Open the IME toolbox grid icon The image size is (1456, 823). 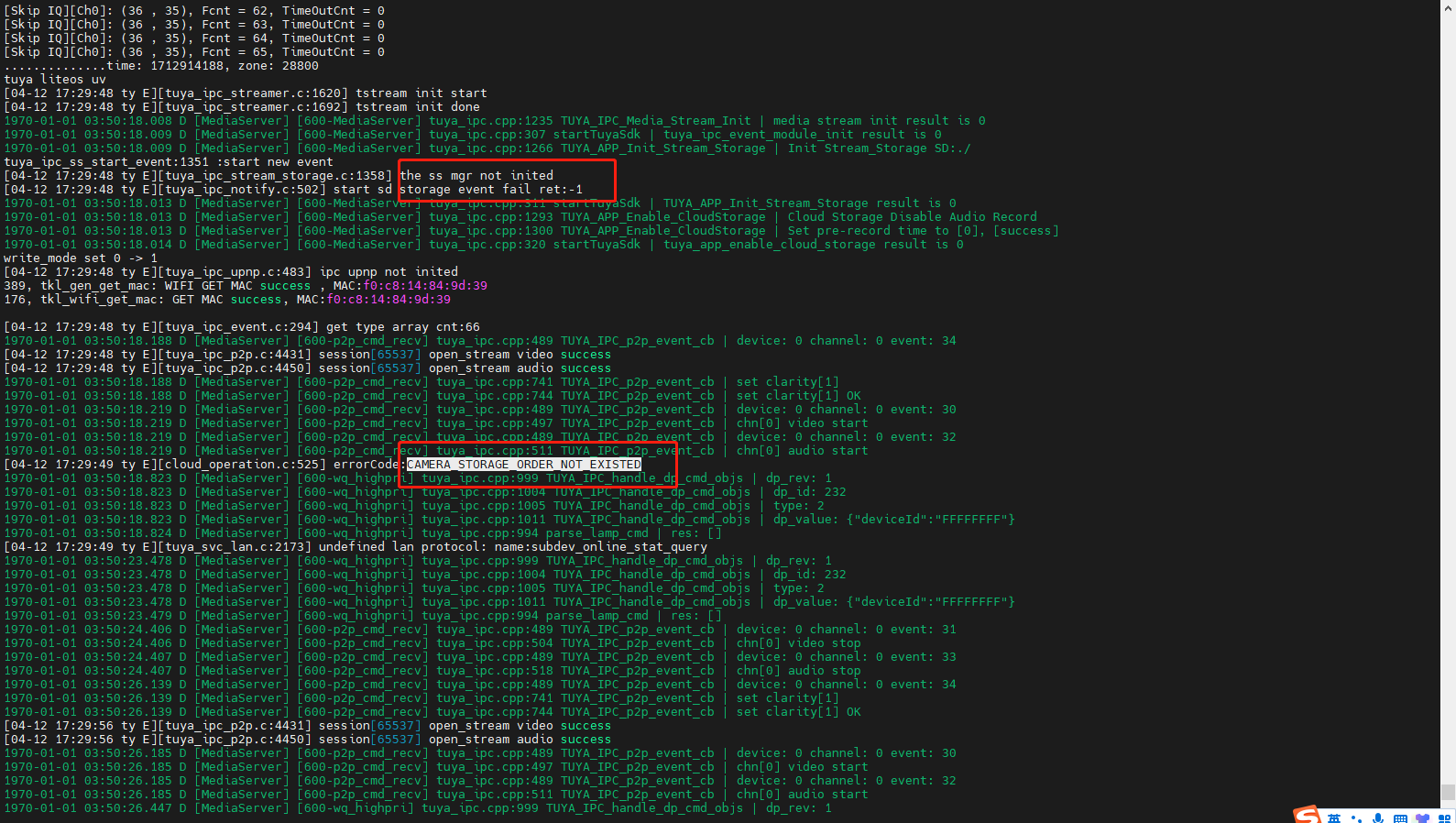(1445, 818)
